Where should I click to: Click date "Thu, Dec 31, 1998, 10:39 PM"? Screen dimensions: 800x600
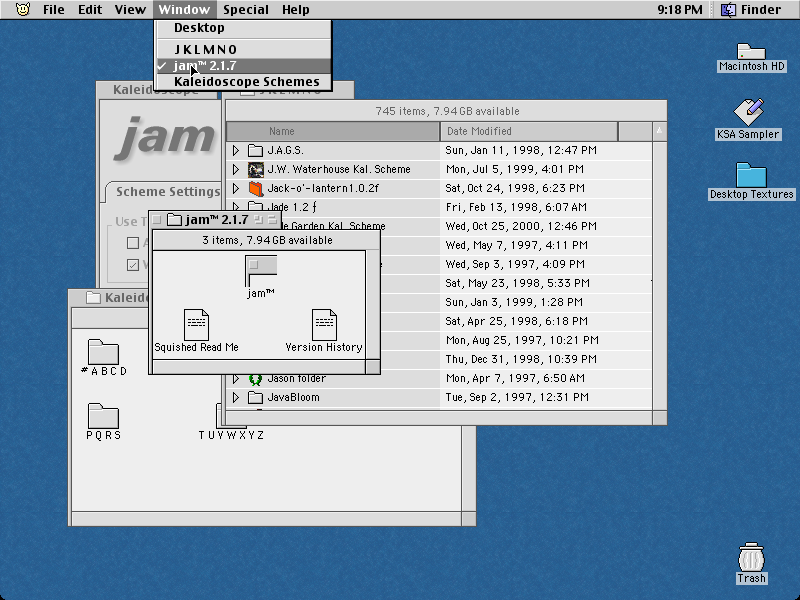521,359
